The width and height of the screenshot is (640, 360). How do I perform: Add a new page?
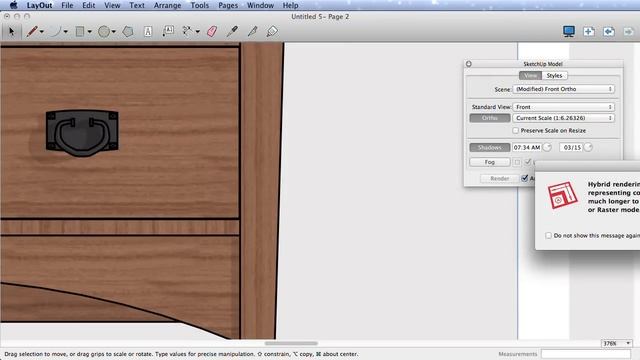(x=589, y=31)
